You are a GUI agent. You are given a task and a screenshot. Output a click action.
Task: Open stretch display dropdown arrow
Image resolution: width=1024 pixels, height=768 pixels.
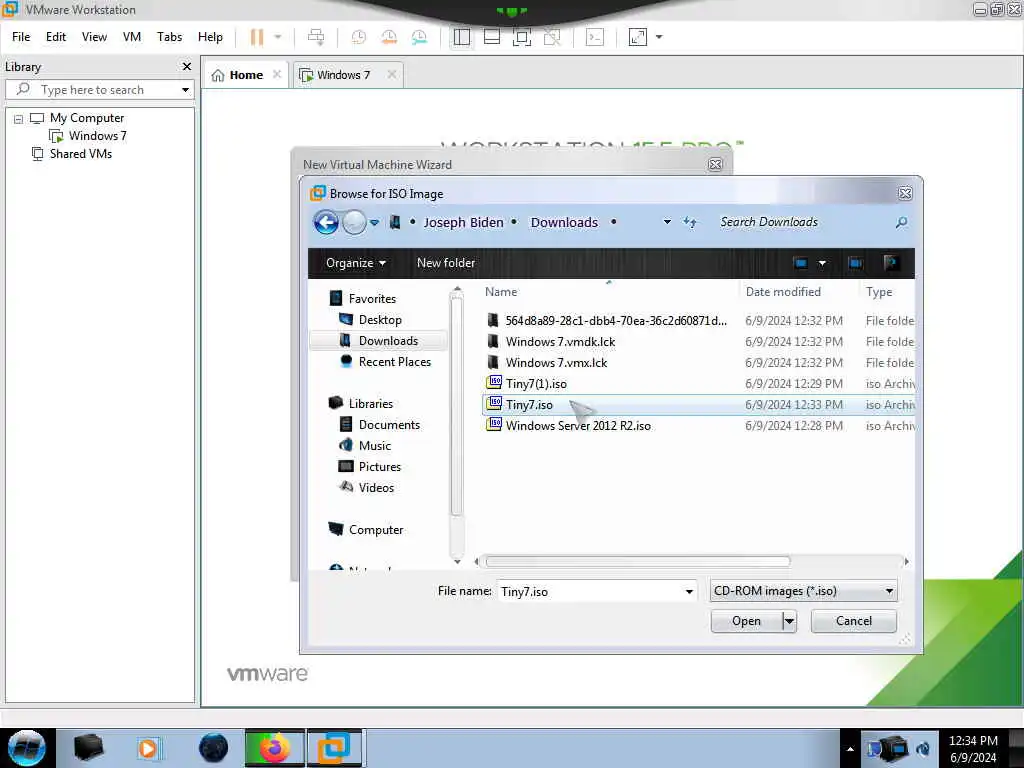pos(659,37)
